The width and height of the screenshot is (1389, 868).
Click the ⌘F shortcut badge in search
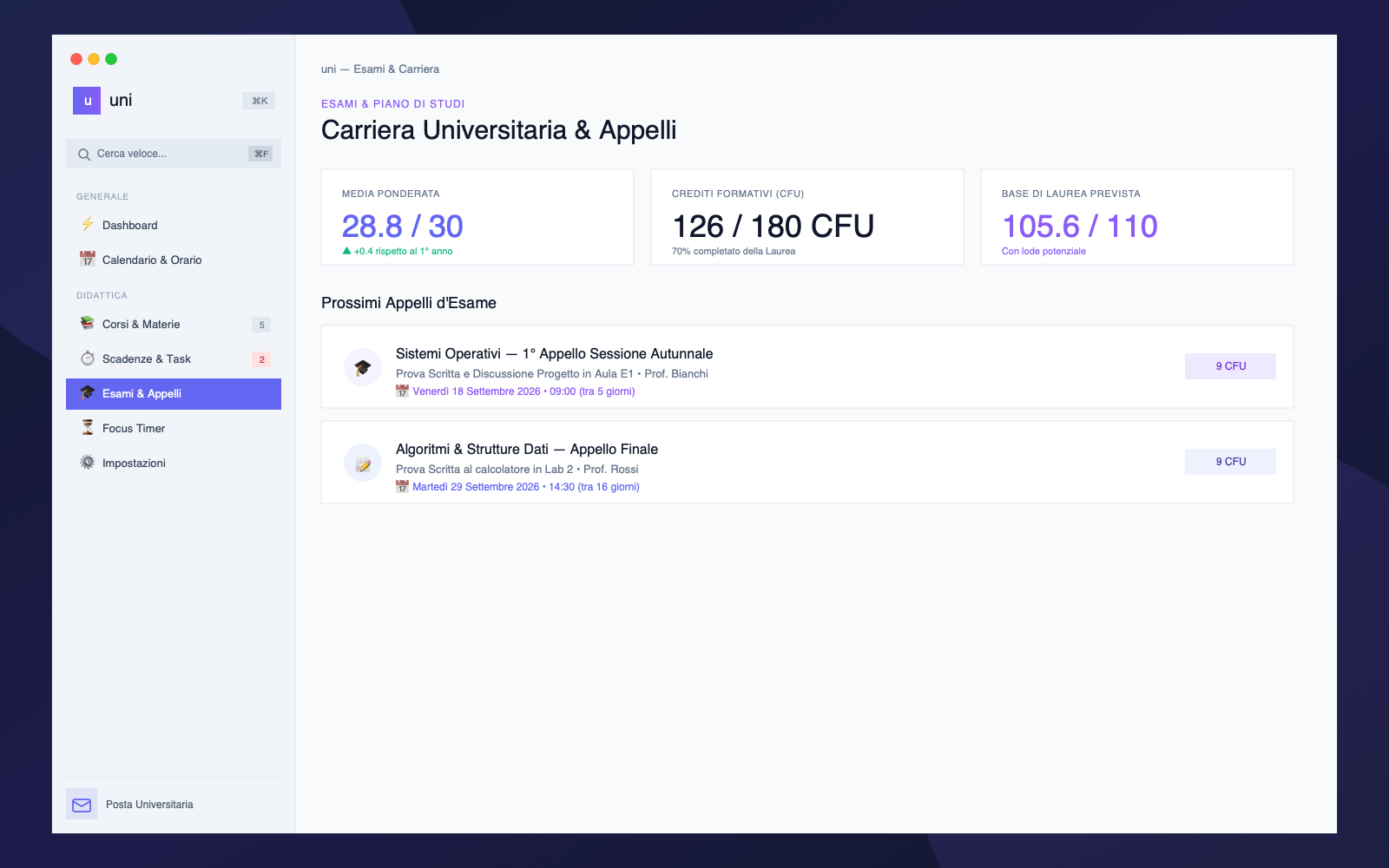pos(260,154)
